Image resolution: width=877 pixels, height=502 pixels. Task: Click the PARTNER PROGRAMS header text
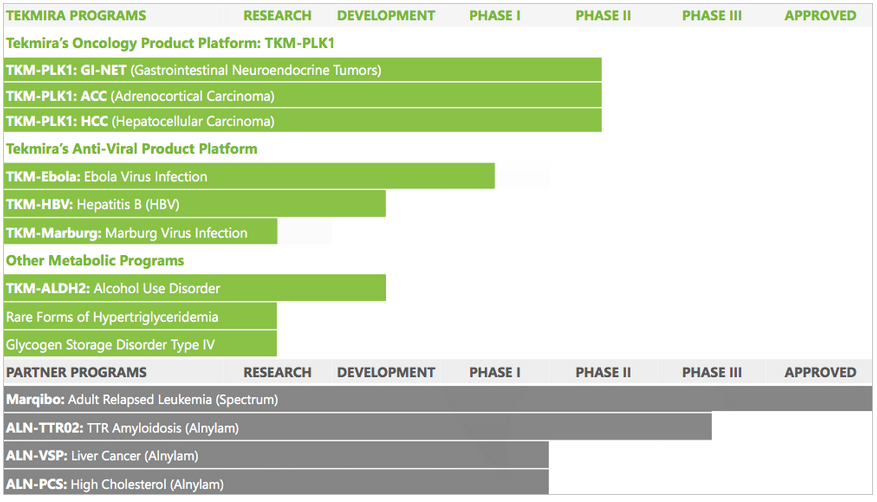pyautogui.click(x=76, y=372)
